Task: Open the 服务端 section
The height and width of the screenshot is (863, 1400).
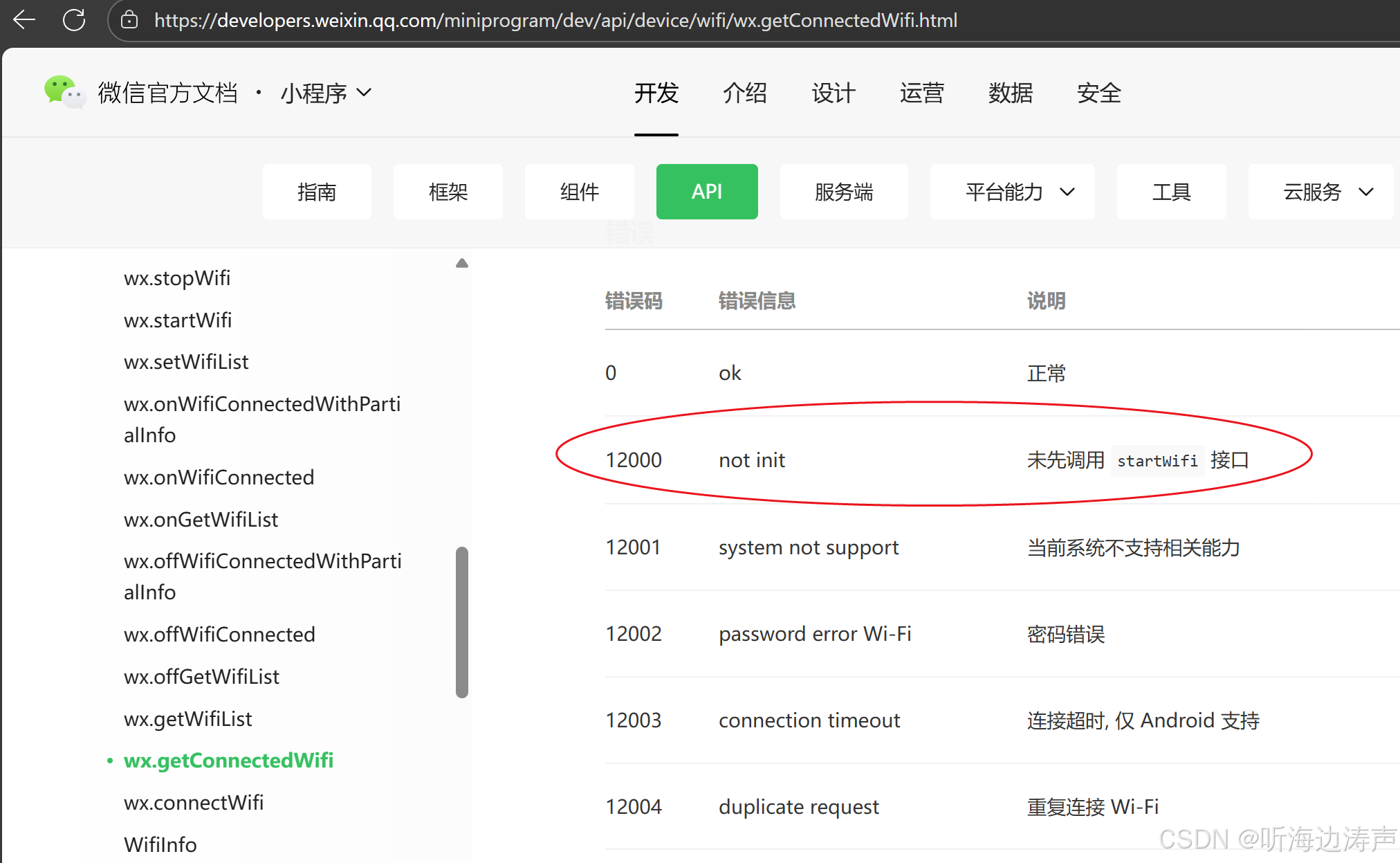Action: coord(844,192)
